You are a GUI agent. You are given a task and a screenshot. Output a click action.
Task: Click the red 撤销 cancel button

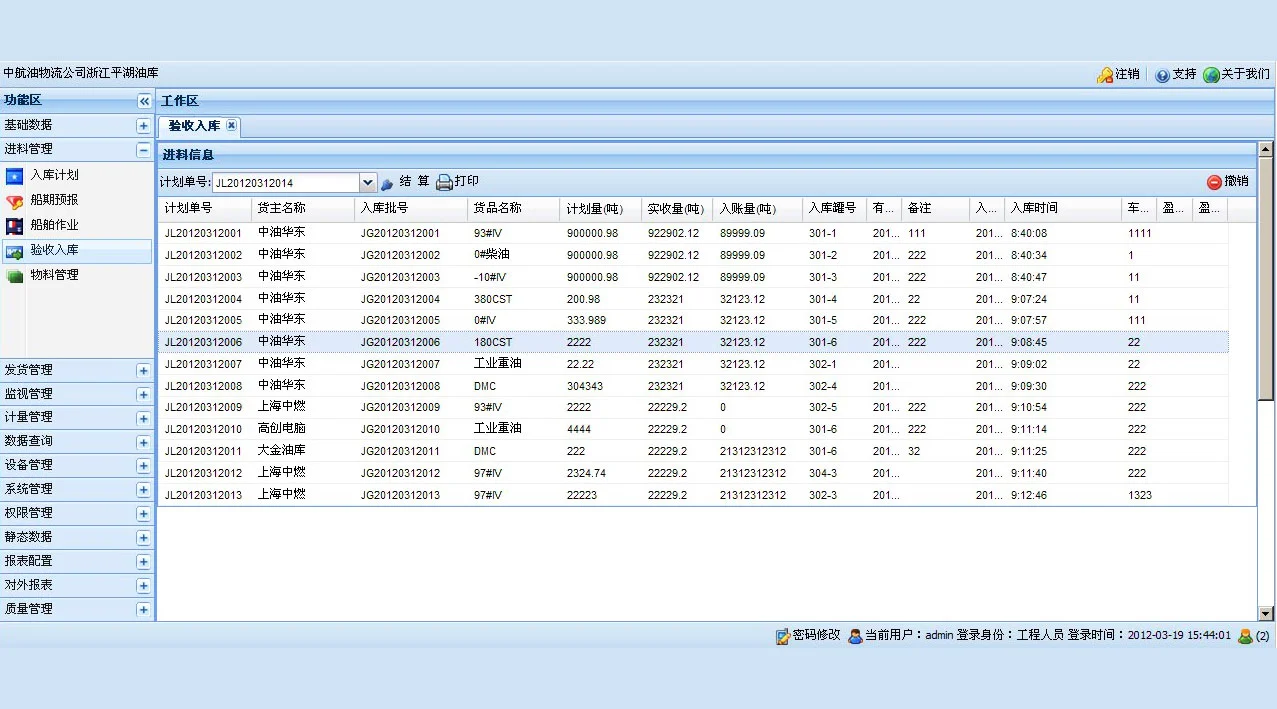1227,182
